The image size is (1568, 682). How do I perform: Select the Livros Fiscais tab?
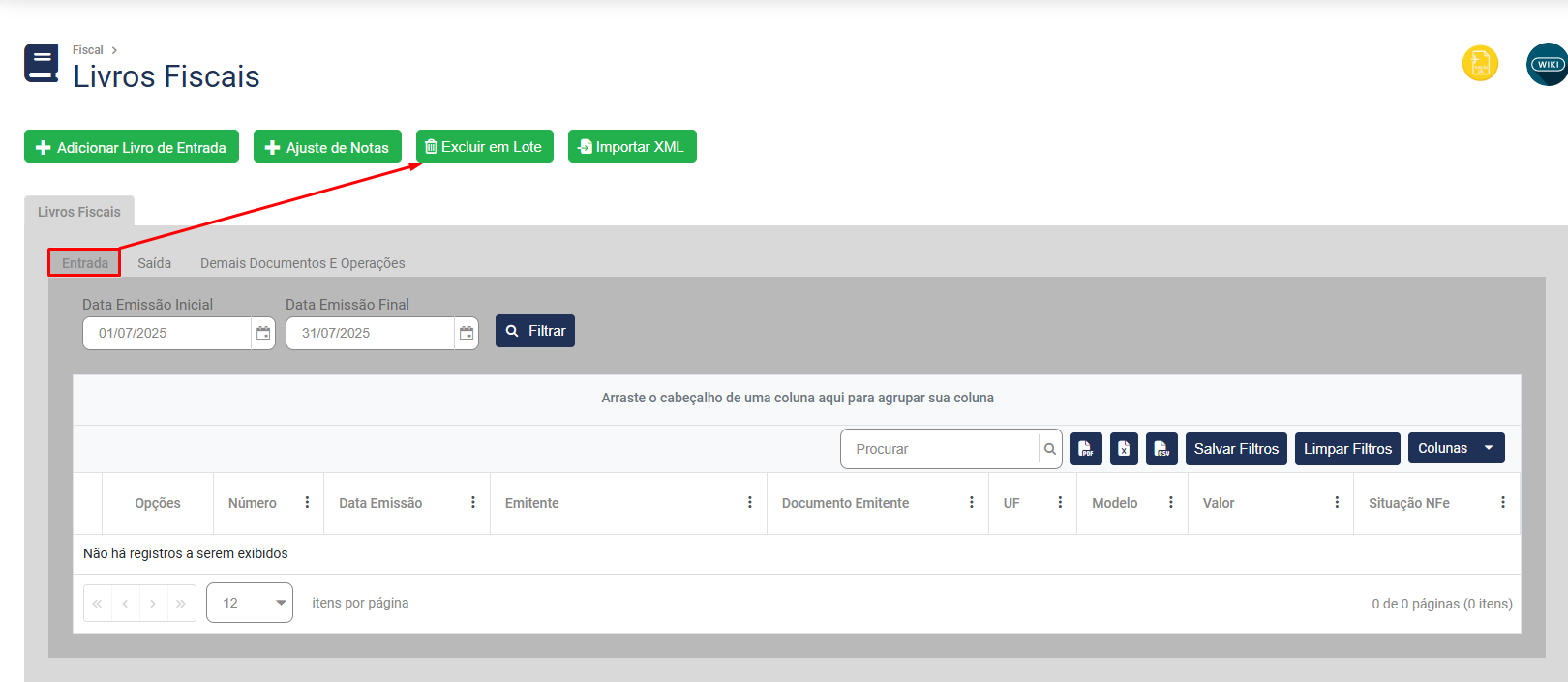coord(79,212)
